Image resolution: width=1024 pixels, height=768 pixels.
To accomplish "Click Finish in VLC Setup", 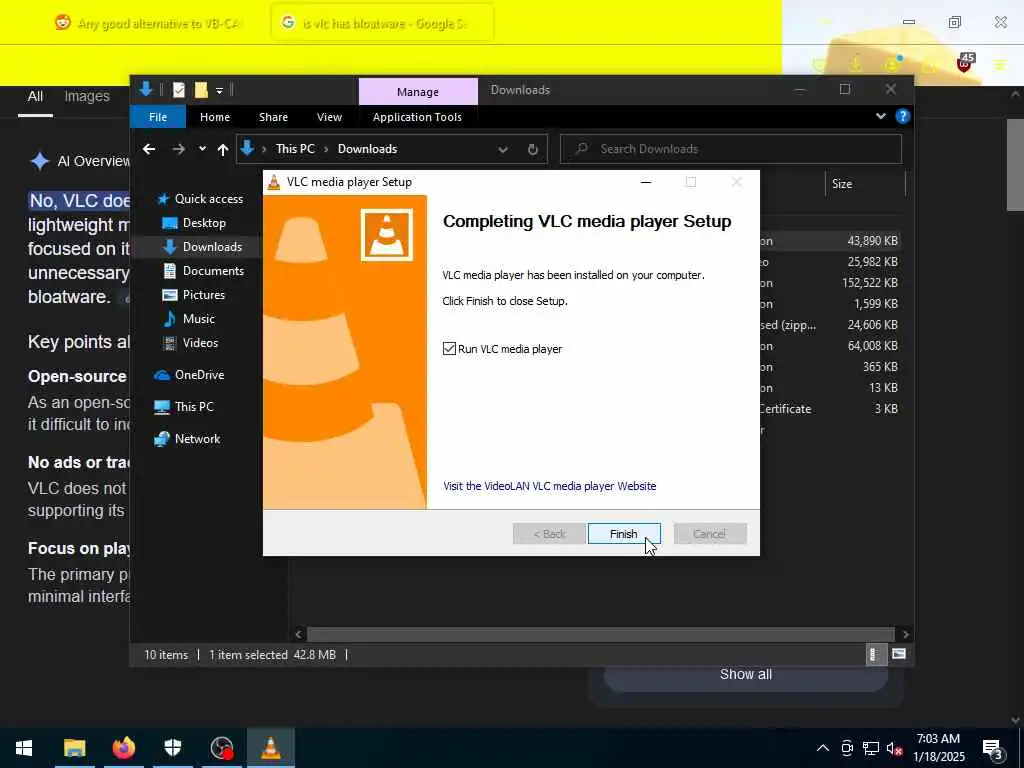I will [624, 534].
